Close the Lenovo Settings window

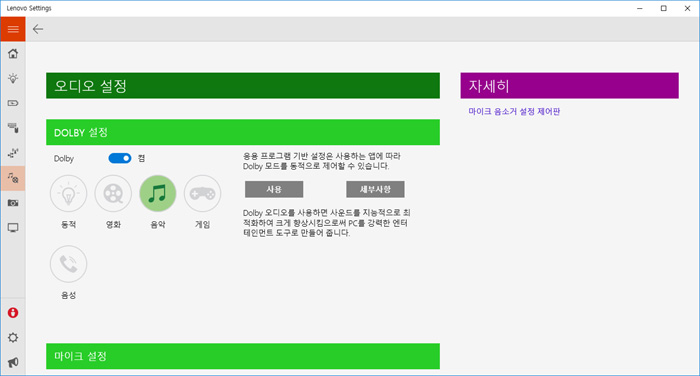688,8
